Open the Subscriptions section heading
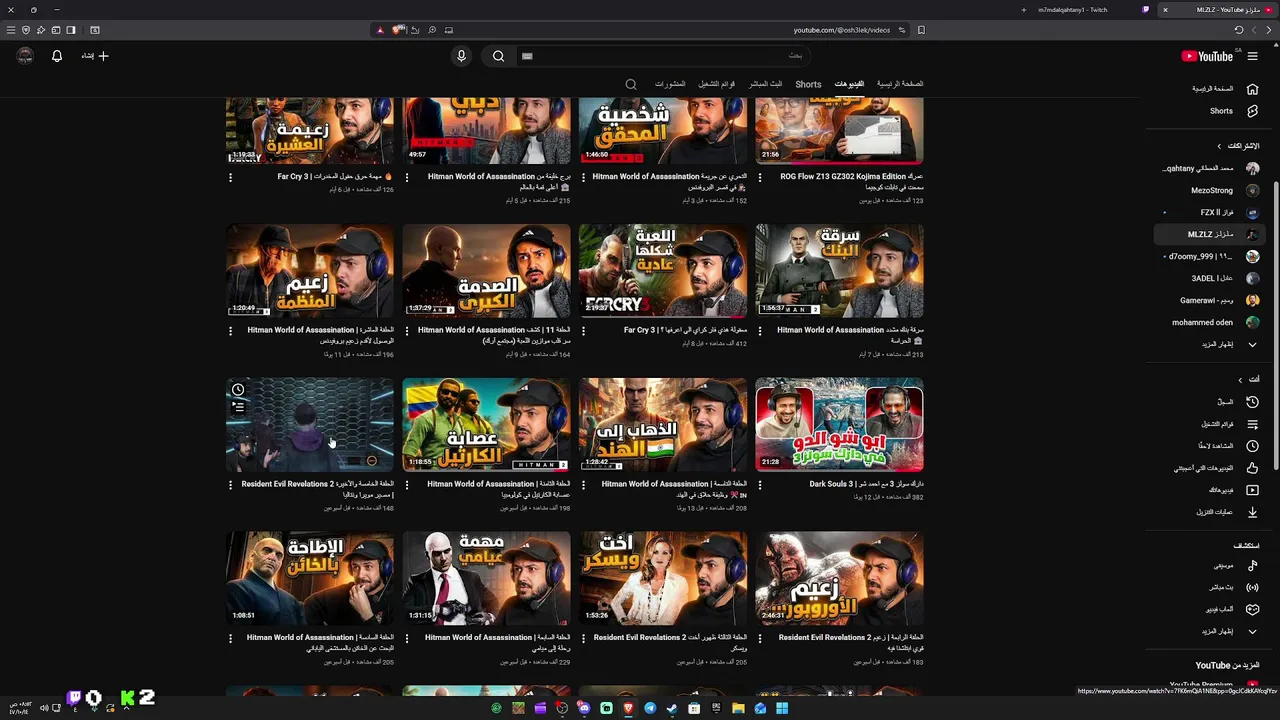This screenshot has height=720, width=1280. click(1238, 146)
